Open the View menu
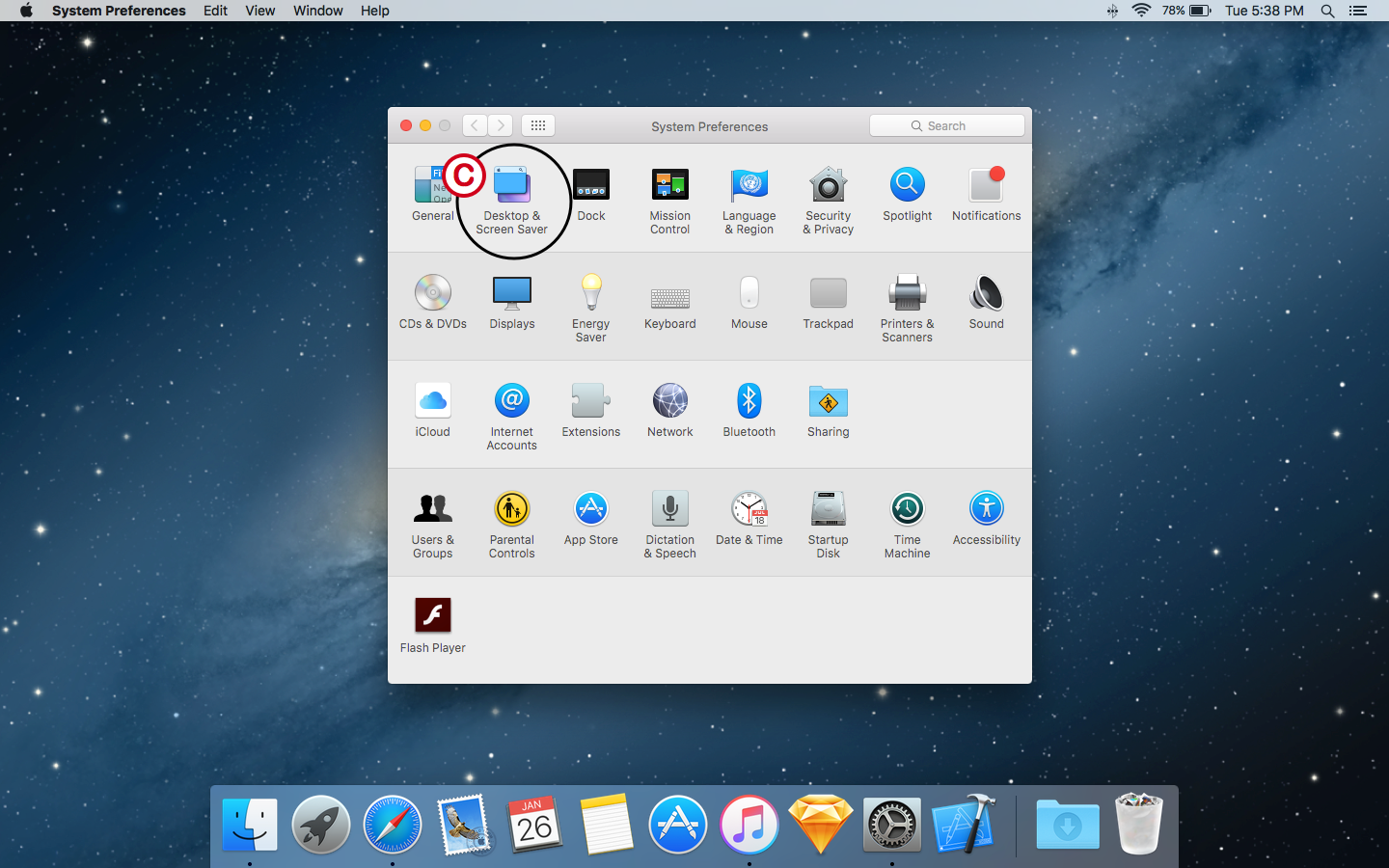This screenshot has width=1389, height=868. [259, 11]
